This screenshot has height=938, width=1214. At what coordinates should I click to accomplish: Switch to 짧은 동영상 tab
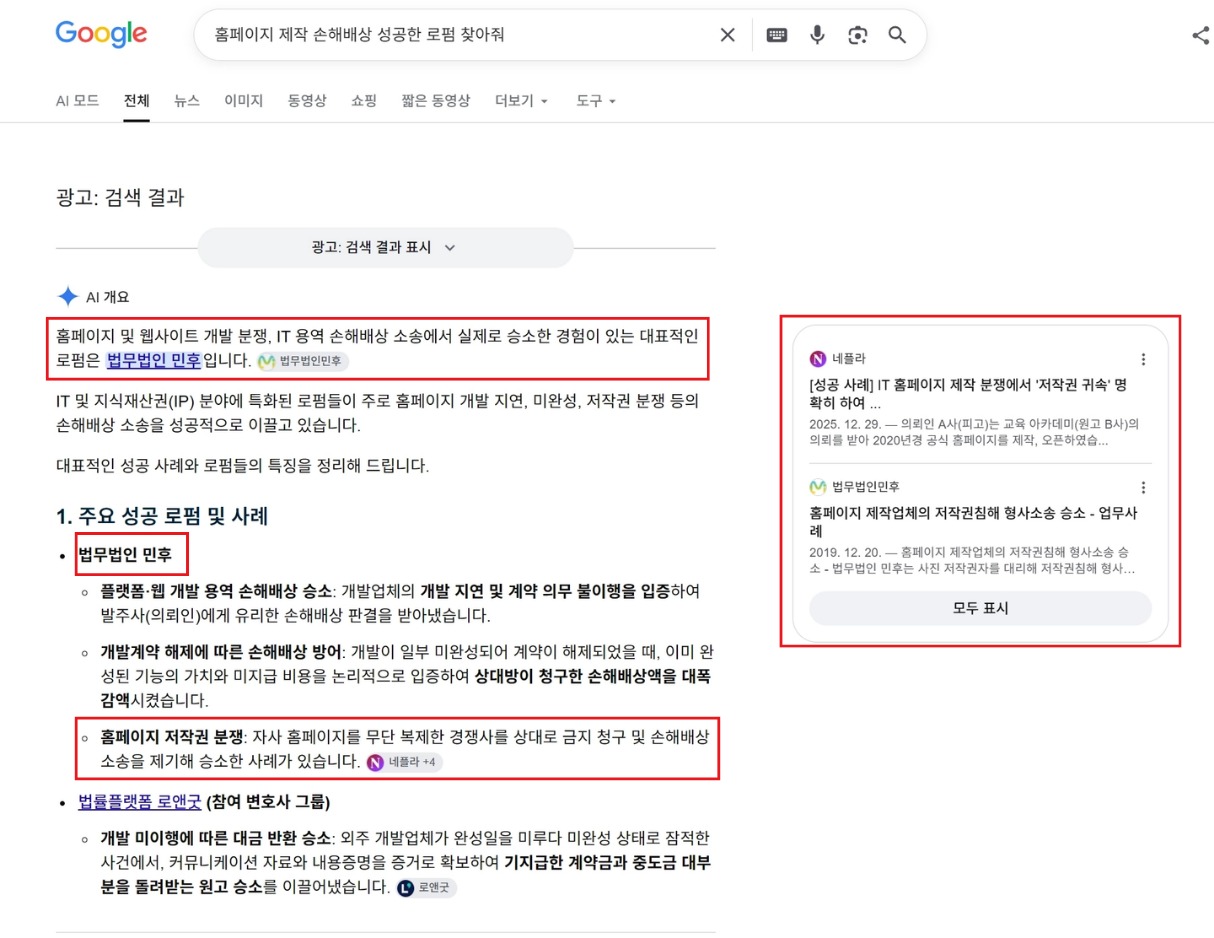pyautogui.click(x=436, y=101)
